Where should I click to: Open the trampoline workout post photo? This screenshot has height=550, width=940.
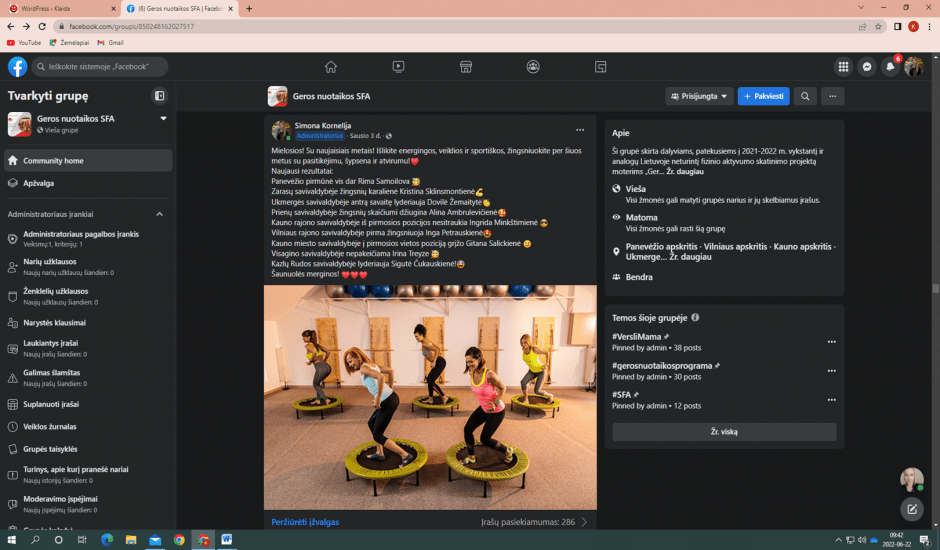coord(430,397)
